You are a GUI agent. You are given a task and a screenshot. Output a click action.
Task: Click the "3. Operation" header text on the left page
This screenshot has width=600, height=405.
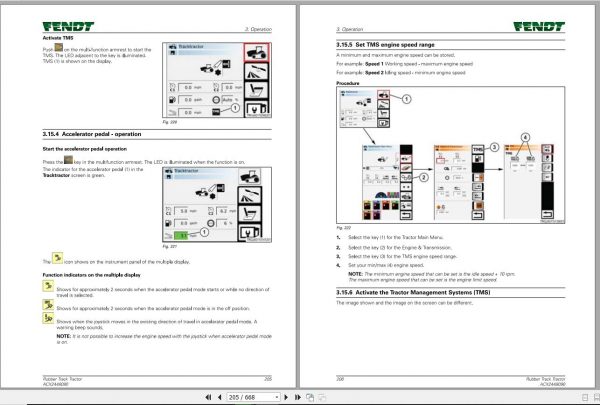coord(258,29)
